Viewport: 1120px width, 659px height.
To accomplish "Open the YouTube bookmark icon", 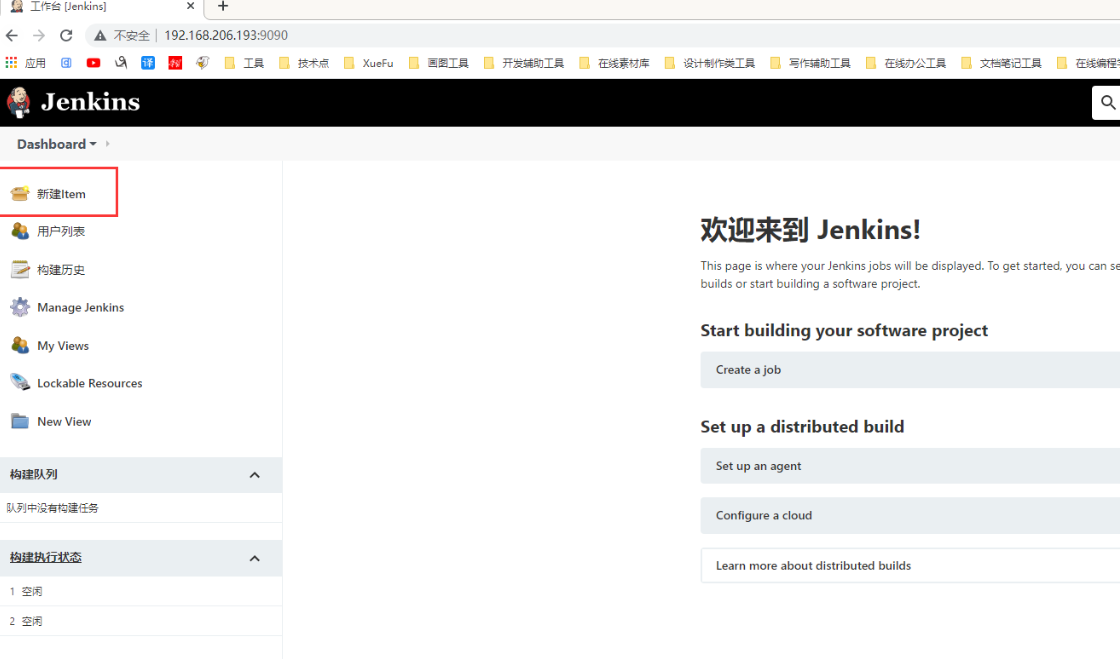I will [94, 63].
